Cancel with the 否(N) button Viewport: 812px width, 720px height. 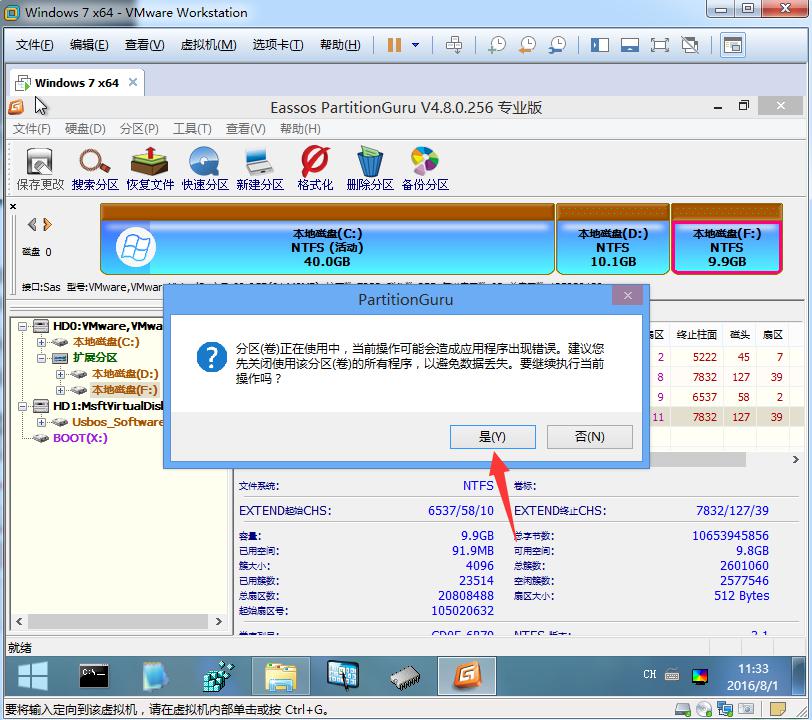point(589,437)
